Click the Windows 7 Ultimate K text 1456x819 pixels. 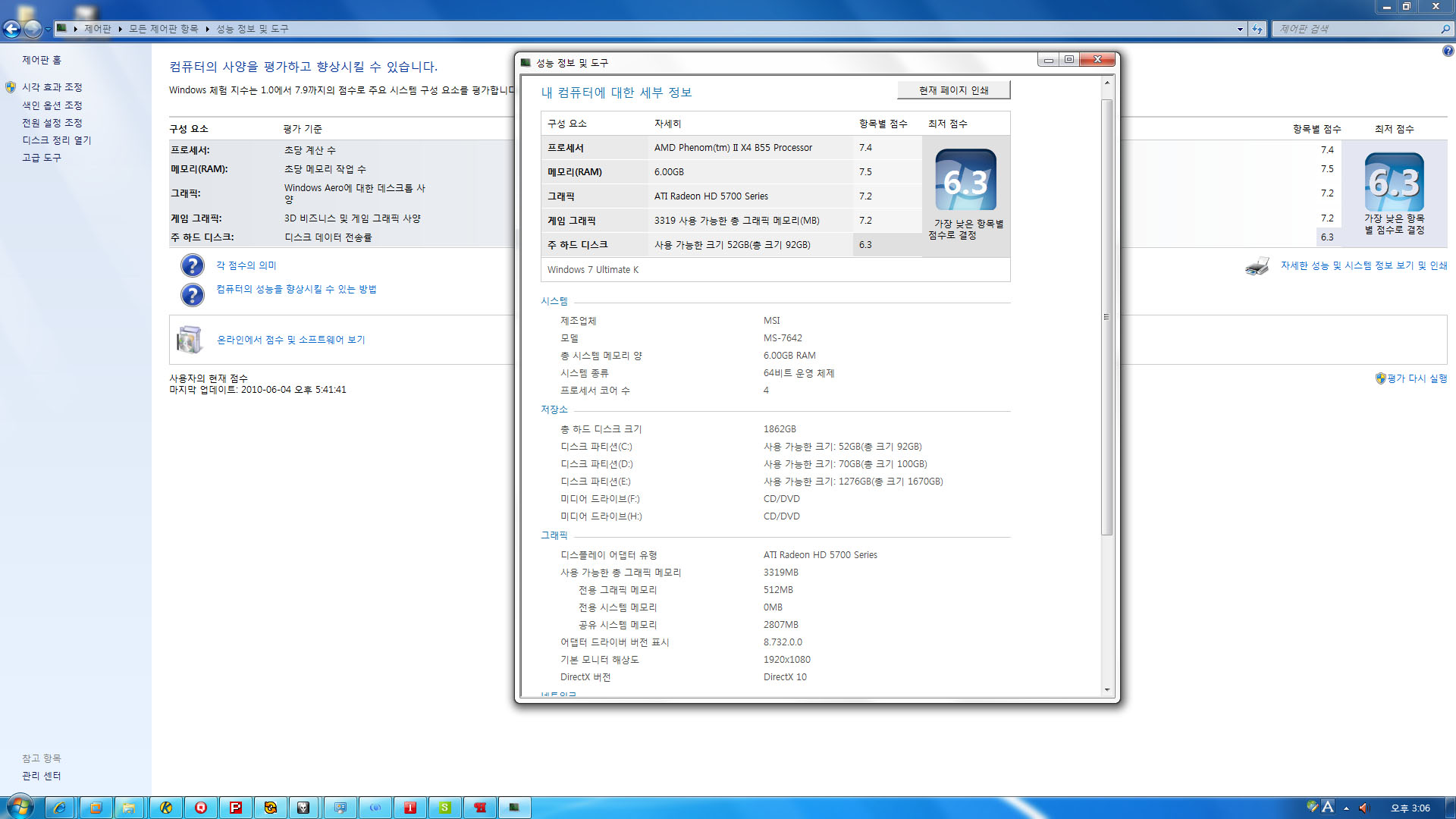pos(593,270)
